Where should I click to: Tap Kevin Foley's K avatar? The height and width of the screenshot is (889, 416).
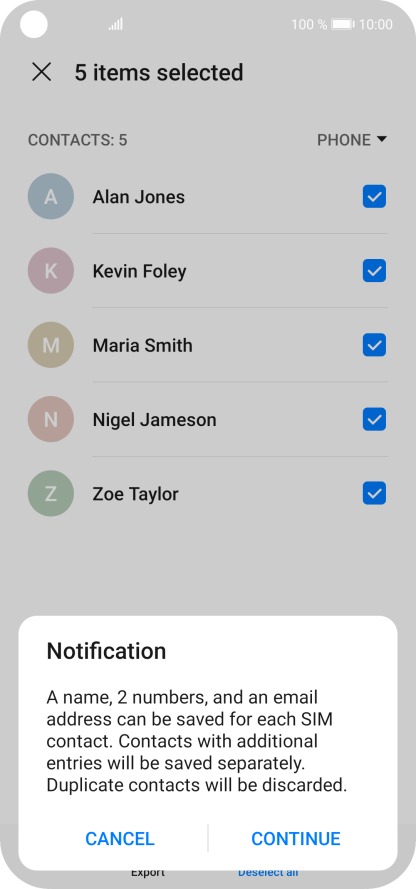50,271
